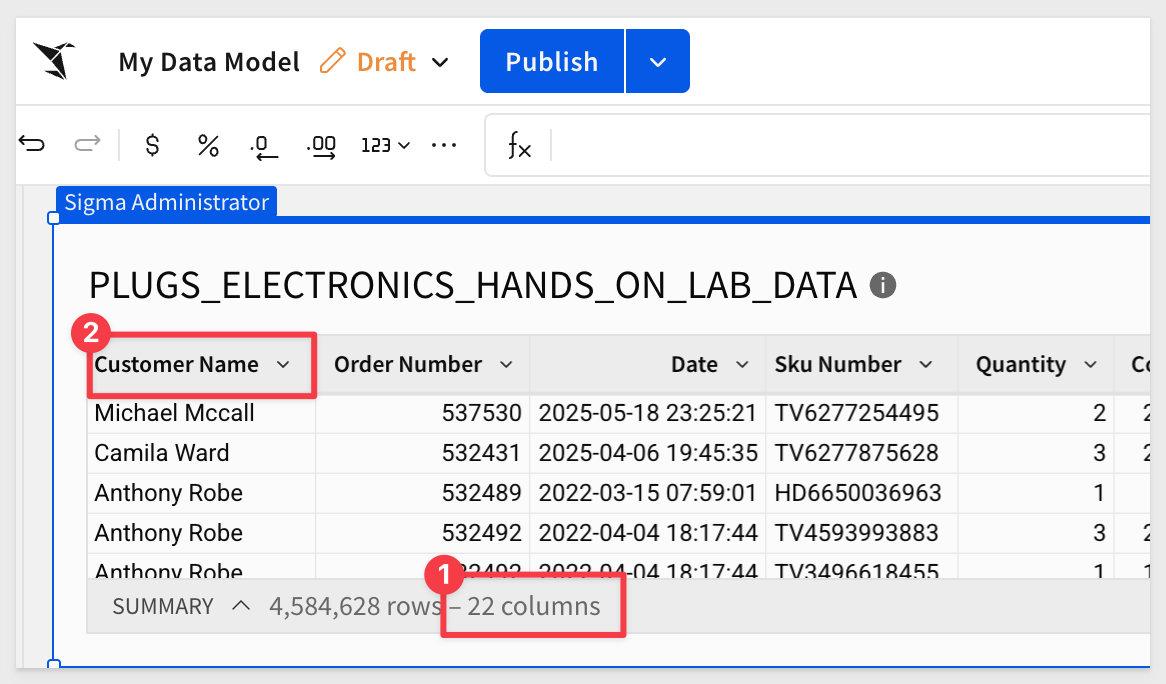
Task: Open the Publish options dropdown arrow
Action: point(658,61)
